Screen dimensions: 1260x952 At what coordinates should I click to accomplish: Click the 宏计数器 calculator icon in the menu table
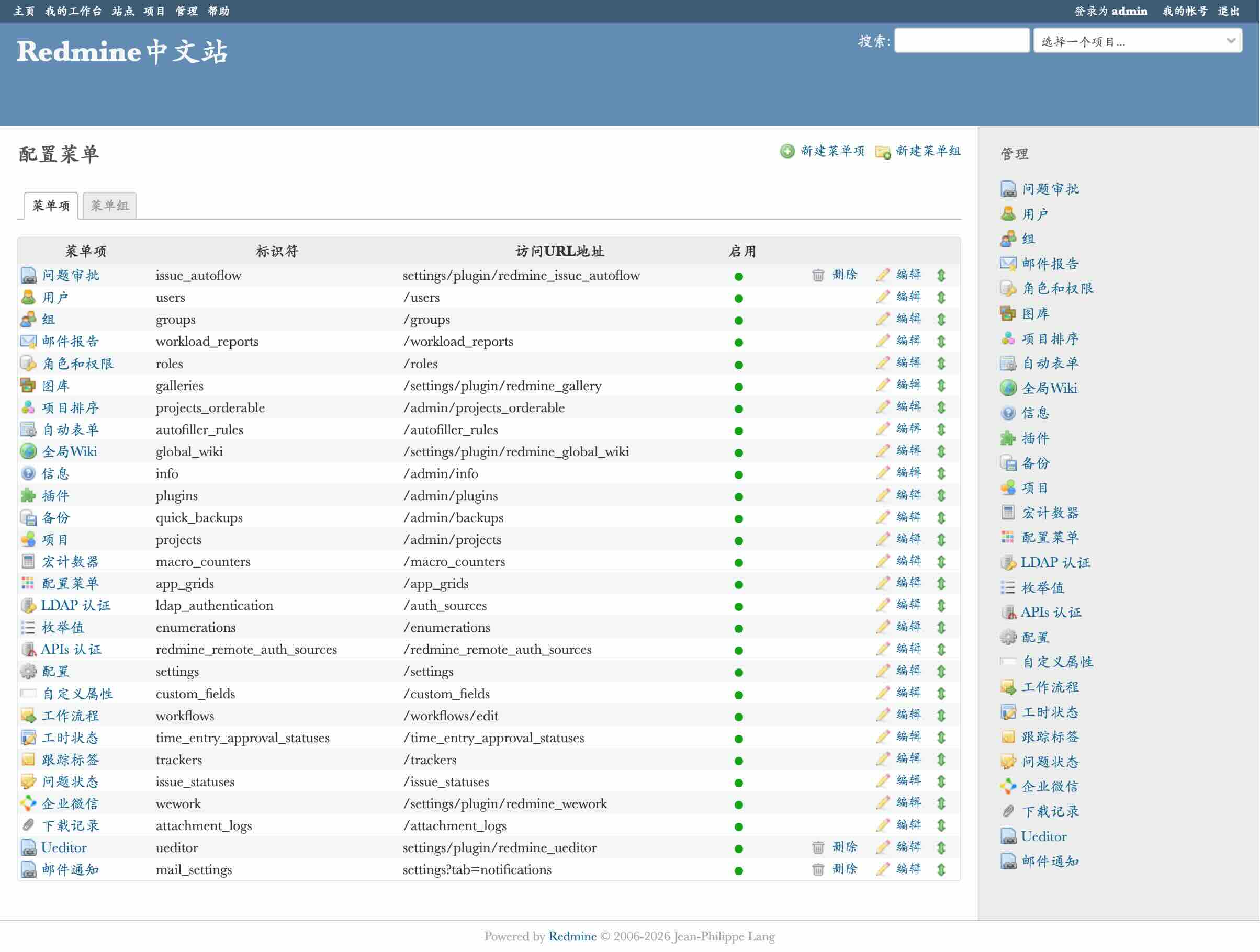[x=28, y=561]
